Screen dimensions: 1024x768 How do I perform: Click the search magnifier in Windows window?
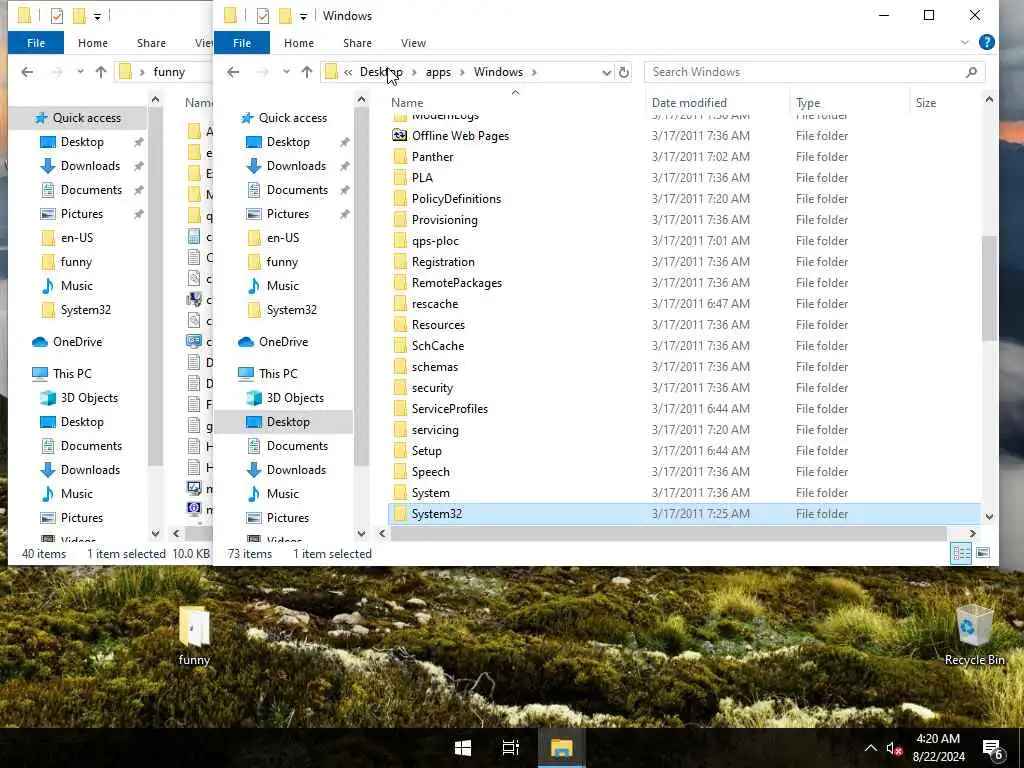tap(971, 72)
